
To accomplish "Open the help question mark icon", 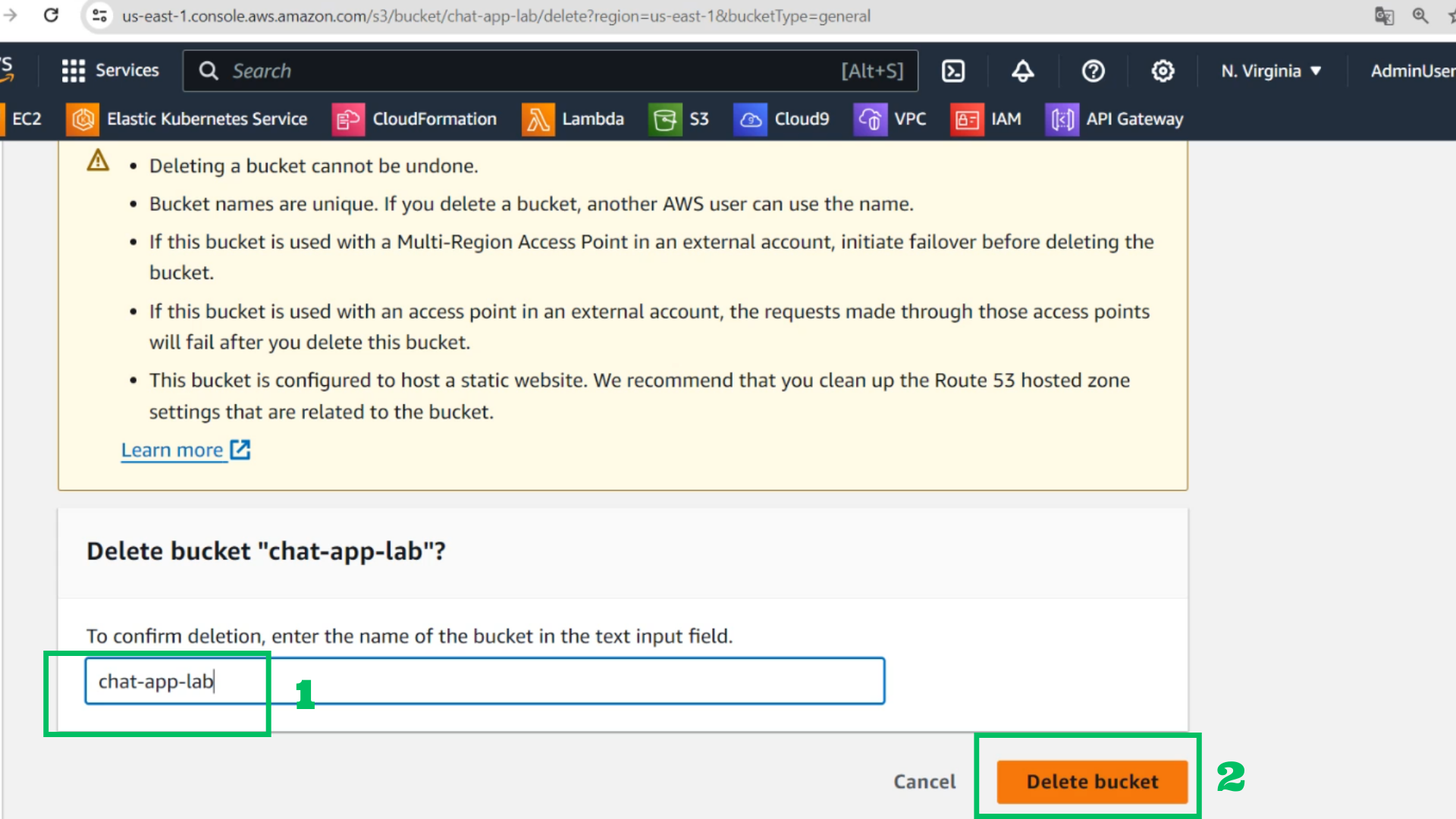I will (x=1093, y=71).
